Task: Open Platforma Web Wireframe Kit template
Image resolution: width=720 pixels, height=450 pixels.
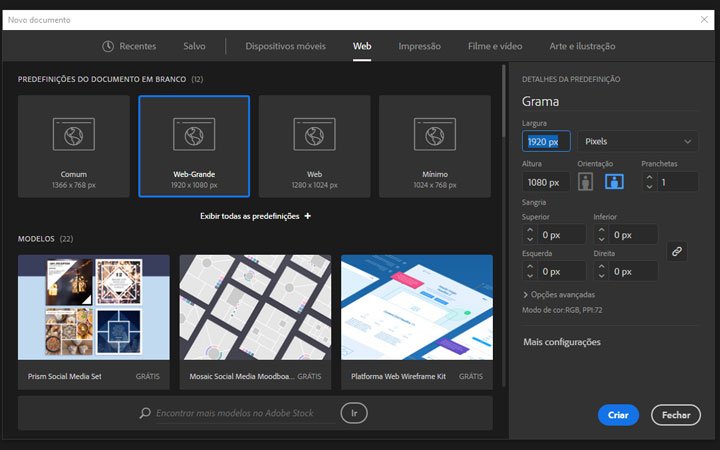Action: pos(417,322)
